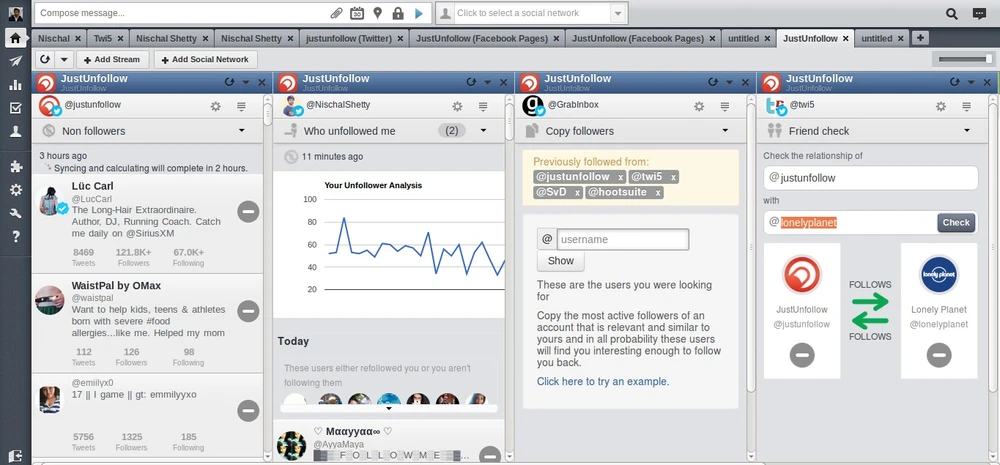Click the location pin icon in composer

click(x=377, y=14)
